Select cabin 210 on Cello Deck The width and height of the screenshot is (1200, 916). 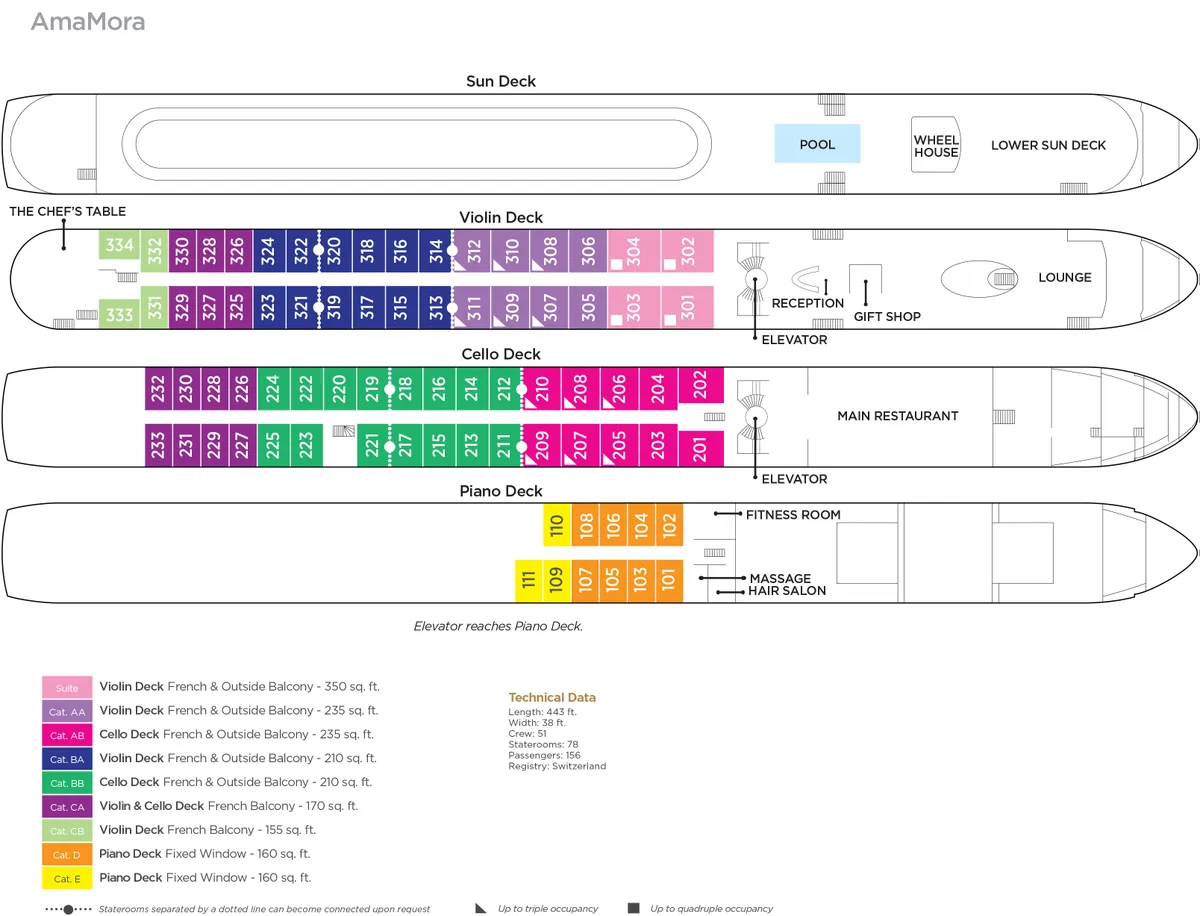pyautogui.click(x=542, y=388)
